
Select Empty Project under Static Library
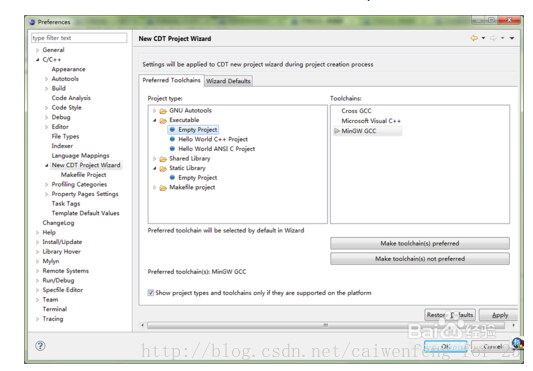click(x=197, y=178)
